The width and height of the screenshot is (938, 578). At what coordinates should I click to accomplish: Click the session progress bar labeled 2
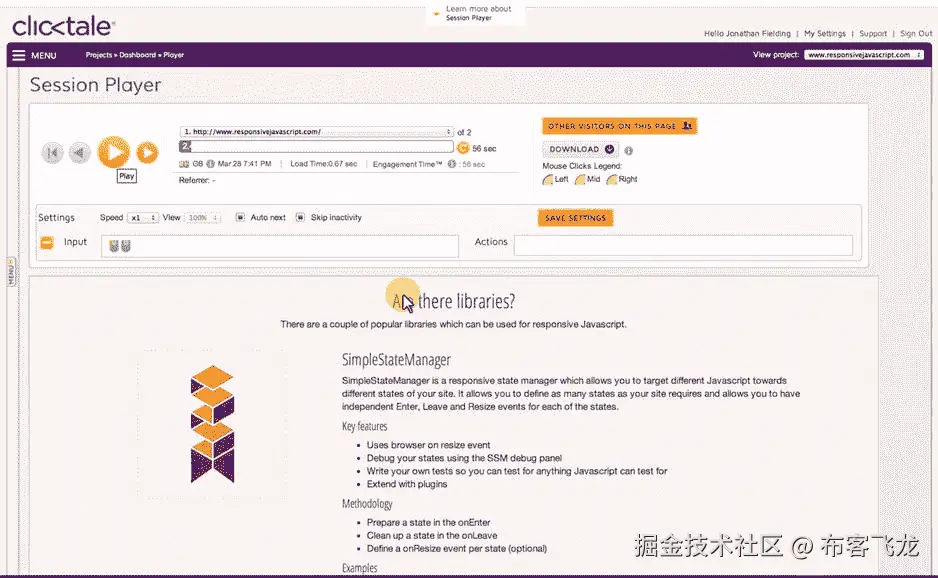pyautogui.click(x=316, y=147)
